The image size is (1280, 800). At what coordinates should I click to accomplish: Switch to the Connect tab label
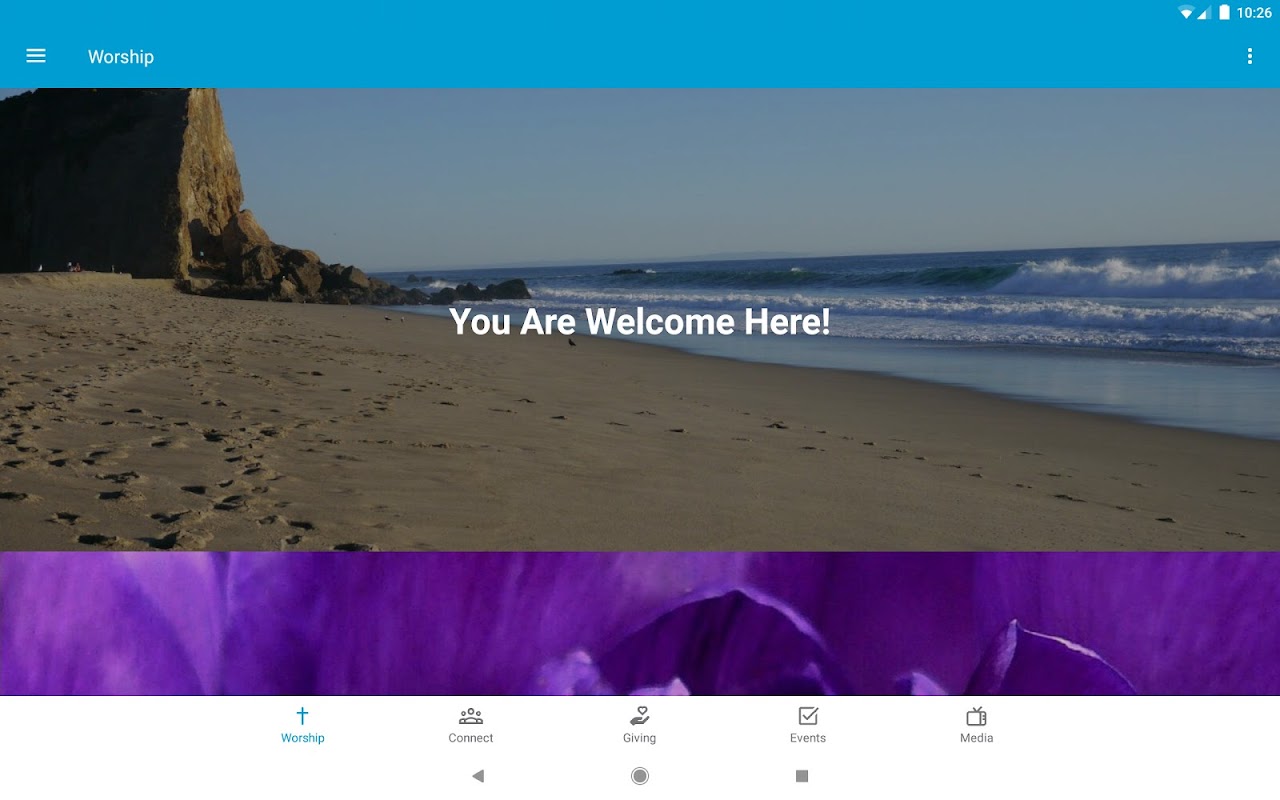point(471,738)
